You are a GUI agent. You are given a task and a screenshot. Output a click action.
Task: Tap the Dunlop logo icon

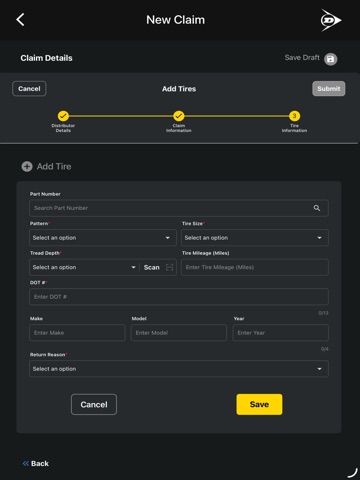330,20
